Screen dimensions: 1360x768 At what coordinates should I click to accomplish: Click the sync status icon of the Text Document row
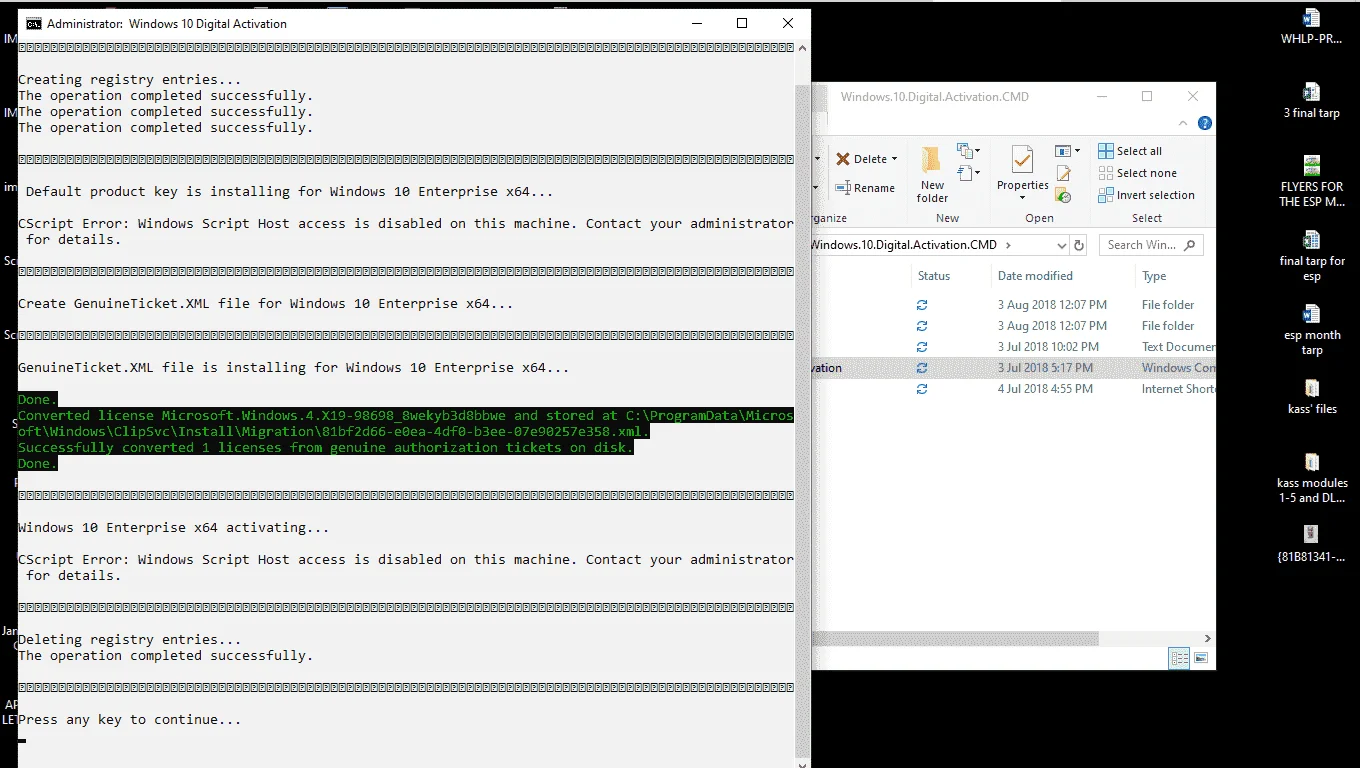(922, 347)
